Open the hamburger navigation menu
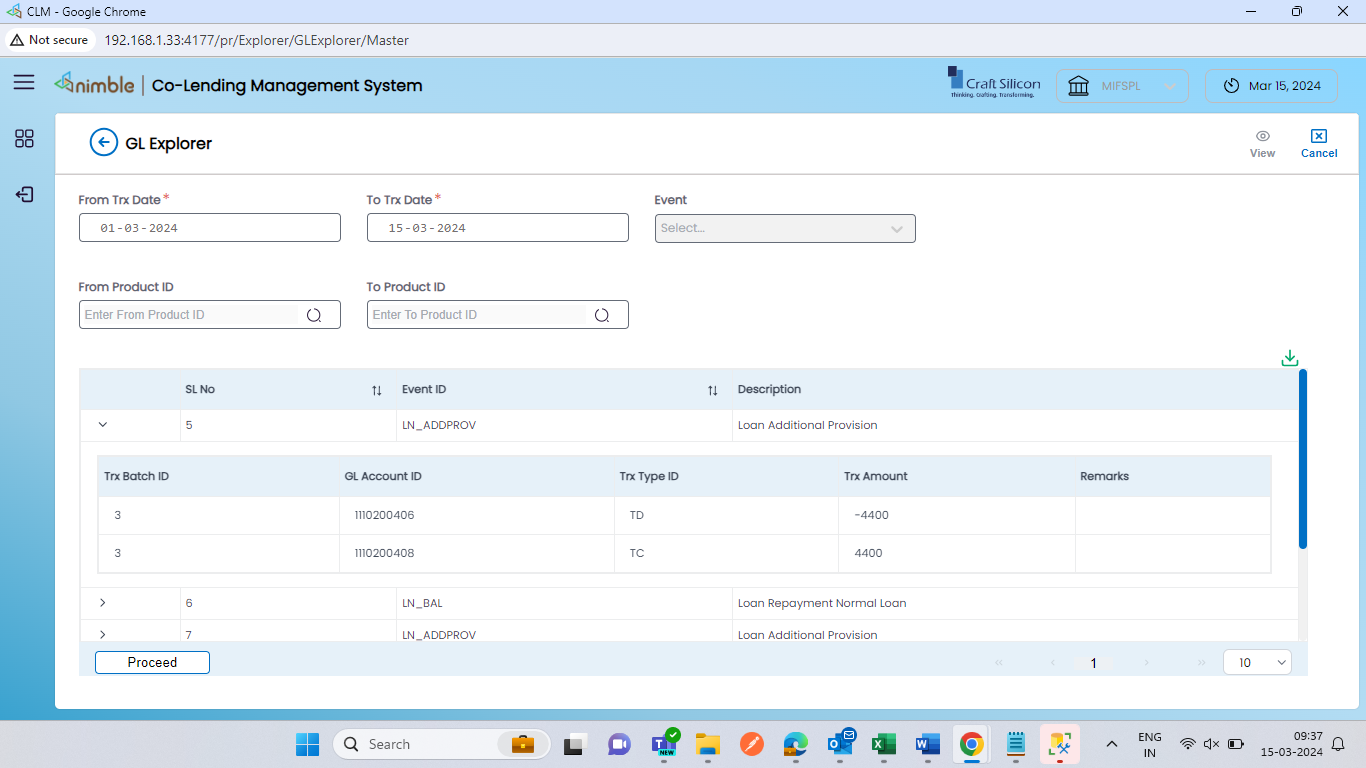The width and height of the screenshot is (1366, 768). pyautogui.click(x=24, y=83)
